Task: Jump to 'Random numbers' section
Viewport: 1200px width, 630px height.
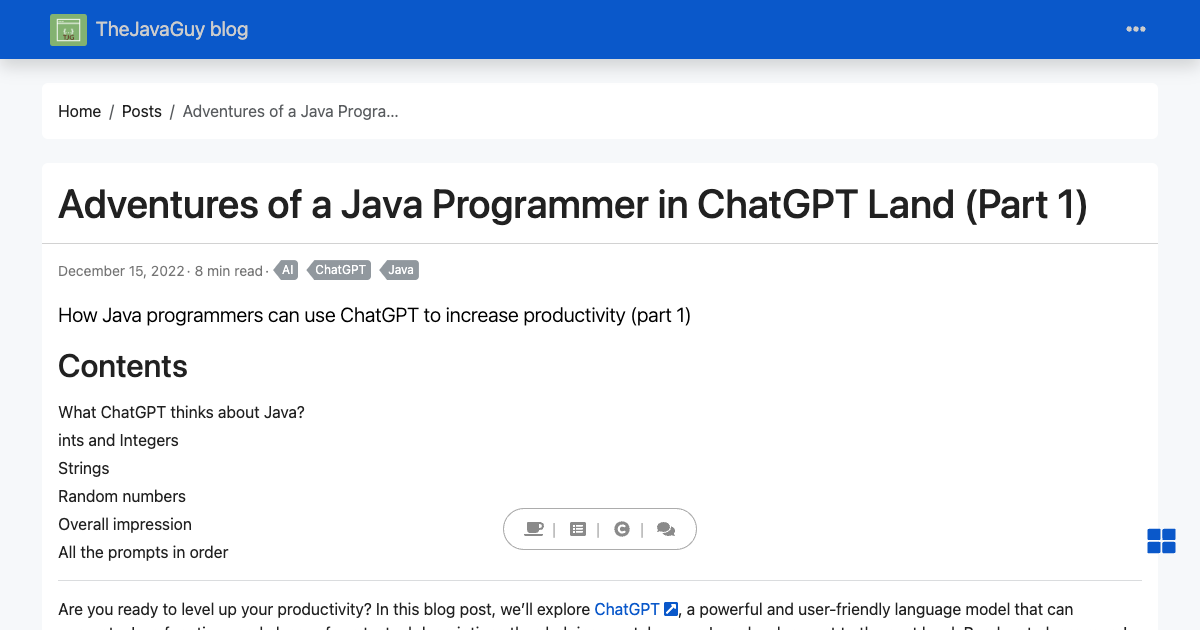Action: click(122, 496)
